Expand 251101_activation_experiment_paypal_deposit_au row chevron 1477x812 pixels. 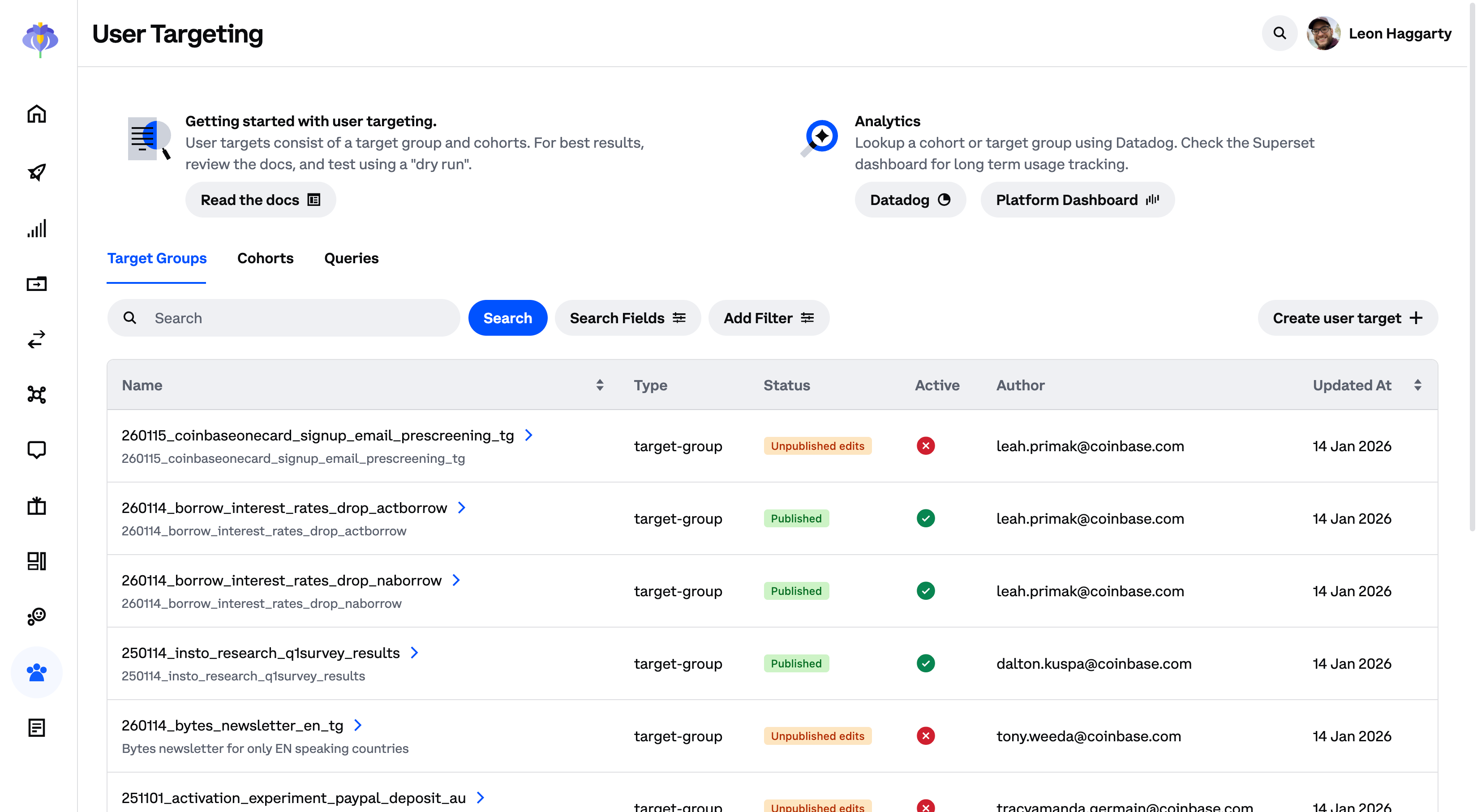[481, 797]
